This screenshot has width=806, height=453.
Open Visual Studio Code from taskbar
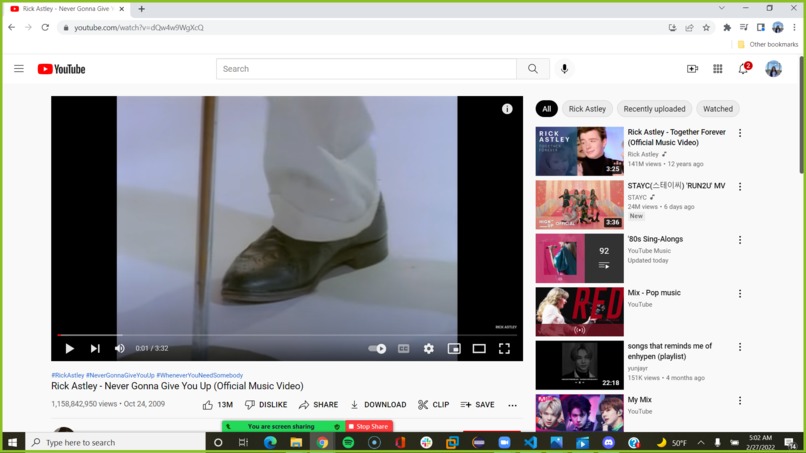click(x=530, y=442)
